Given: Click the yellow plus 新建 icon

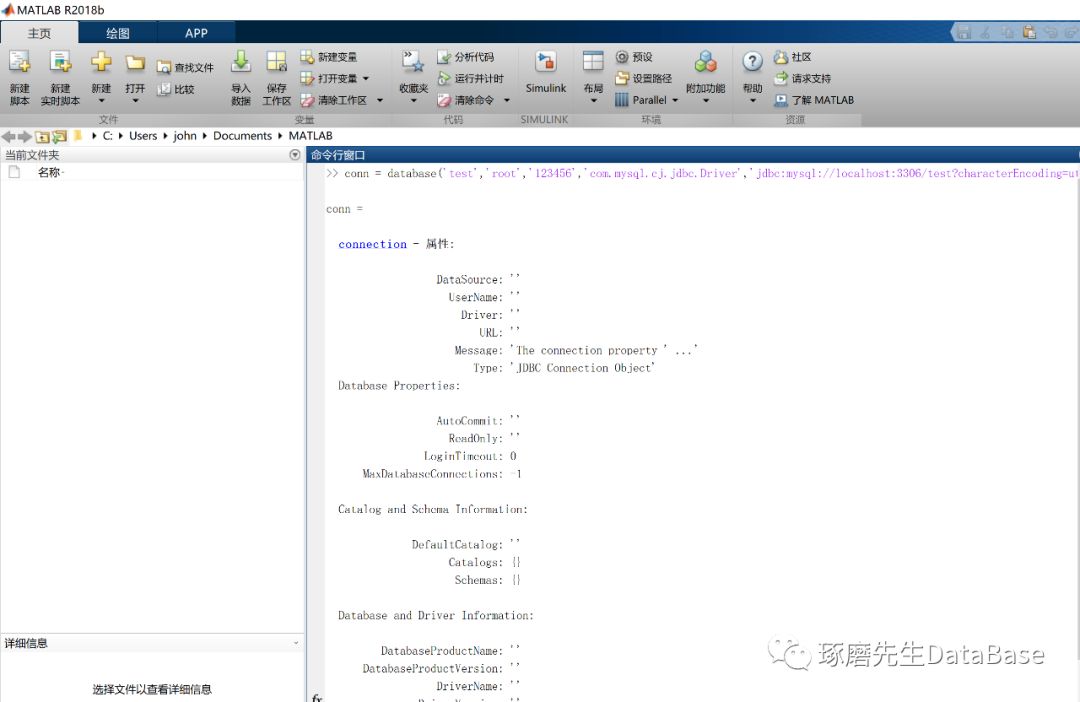Looking at the screenshot, I should coord(101,62).
